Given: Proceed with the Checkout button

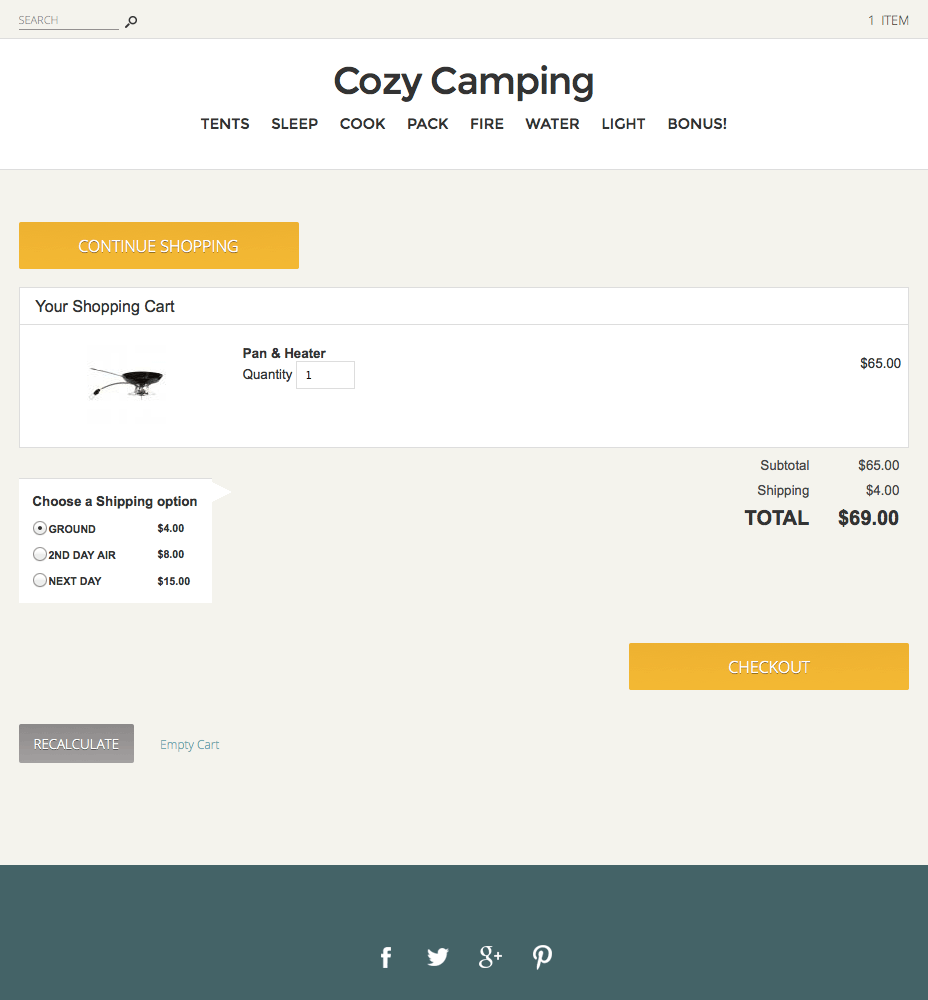Looking at the screenshot, I should coord(768,667).
